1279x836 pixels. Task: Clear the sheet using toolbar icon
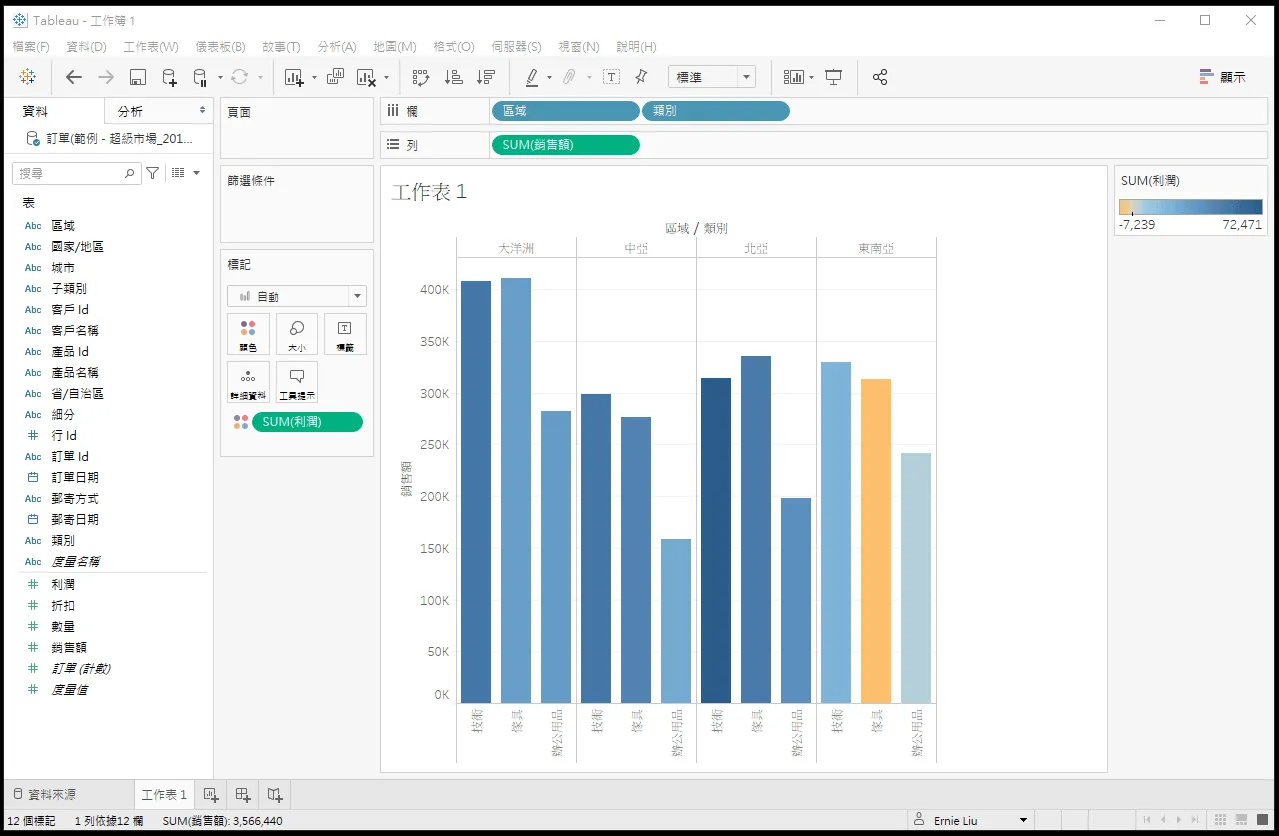coord(366,77)
